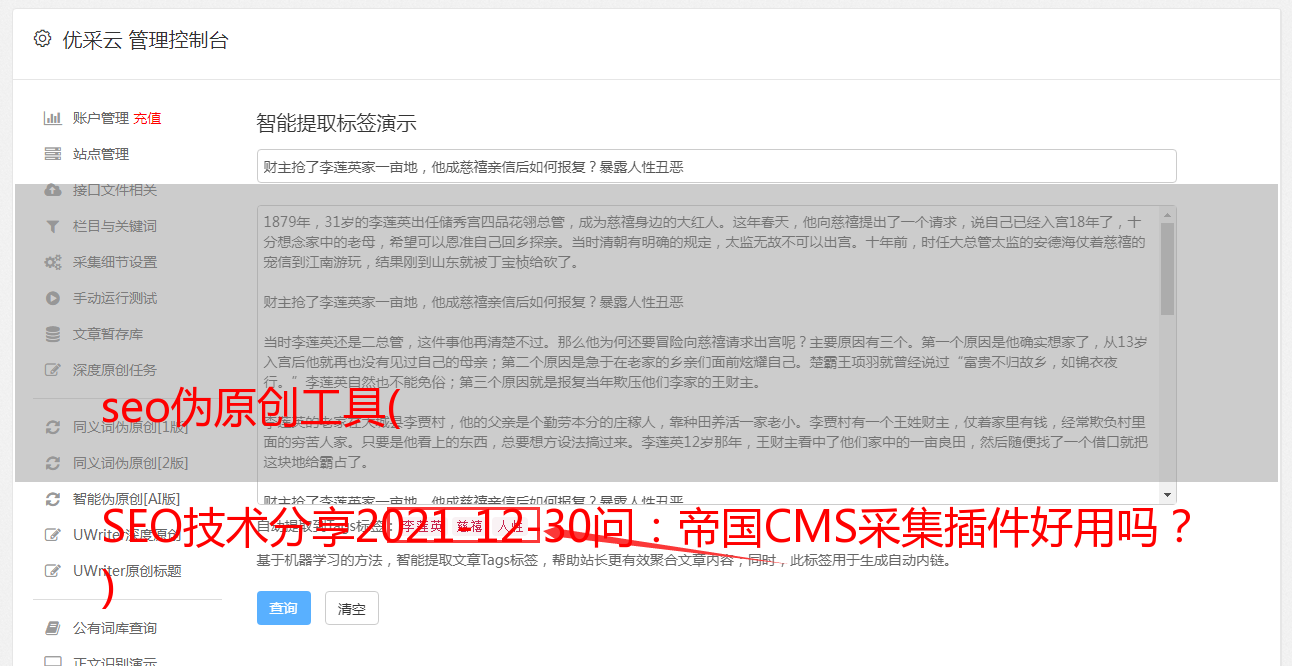Open the 采集细节设置 gears icon
Image resolution: width=1292 pixels, height=666 pixels.
53,262
